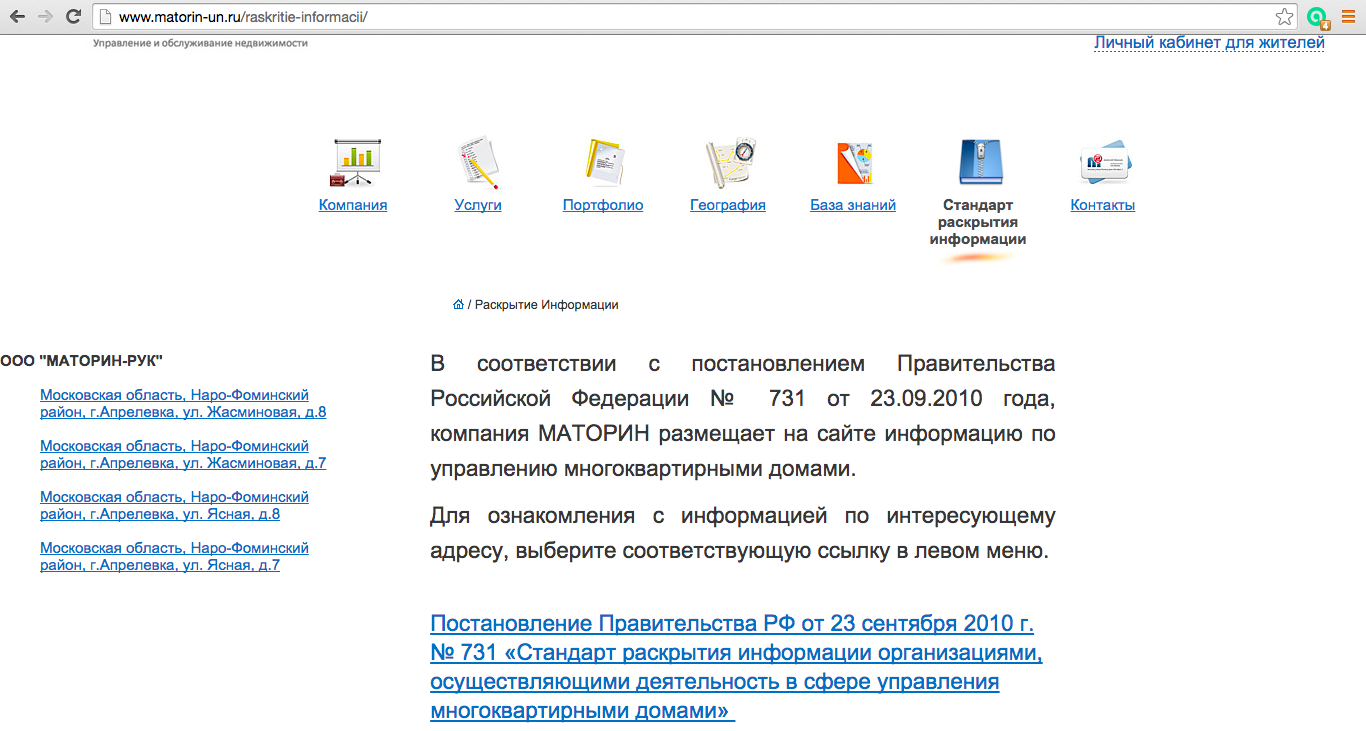Screen dimensions: 1366x731
Task: Click the Стандарт раскрытия информации zipped folder icon
Action: [x=979, y=161]
